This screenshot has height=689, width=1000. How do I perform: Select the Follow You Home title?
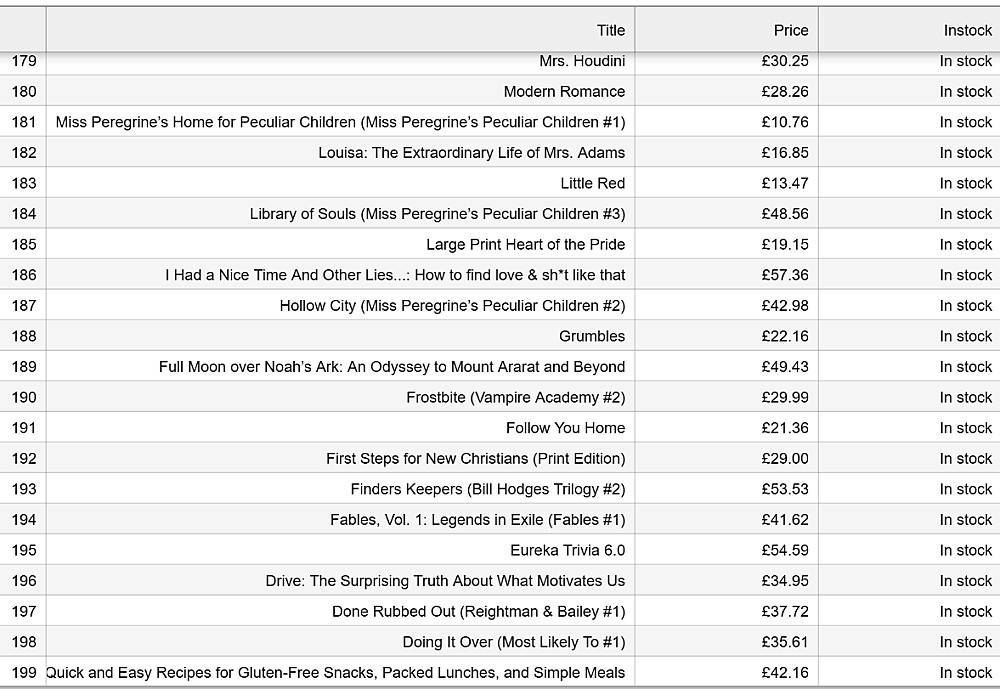(x=565, y=428)
